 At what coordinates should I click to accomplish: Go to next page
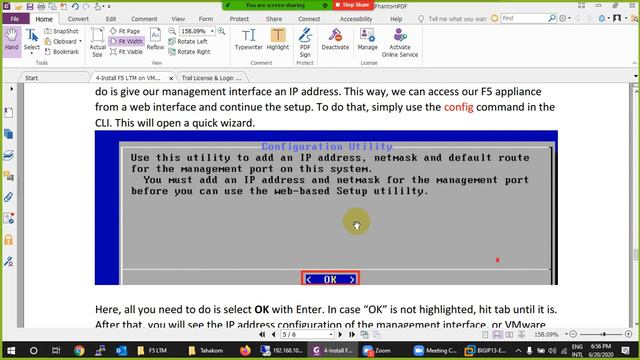(x=340, y=334)
